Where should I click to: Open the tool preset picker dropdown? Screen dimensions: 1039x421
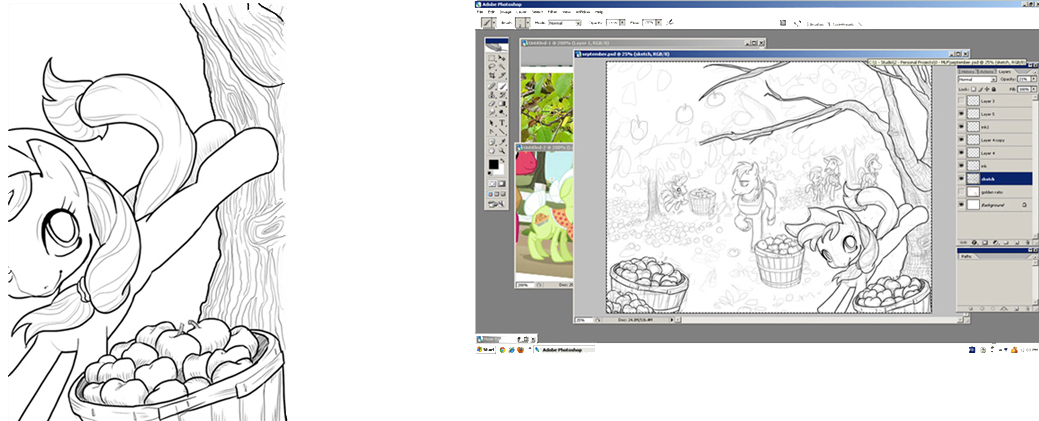[x=494, y=23]
